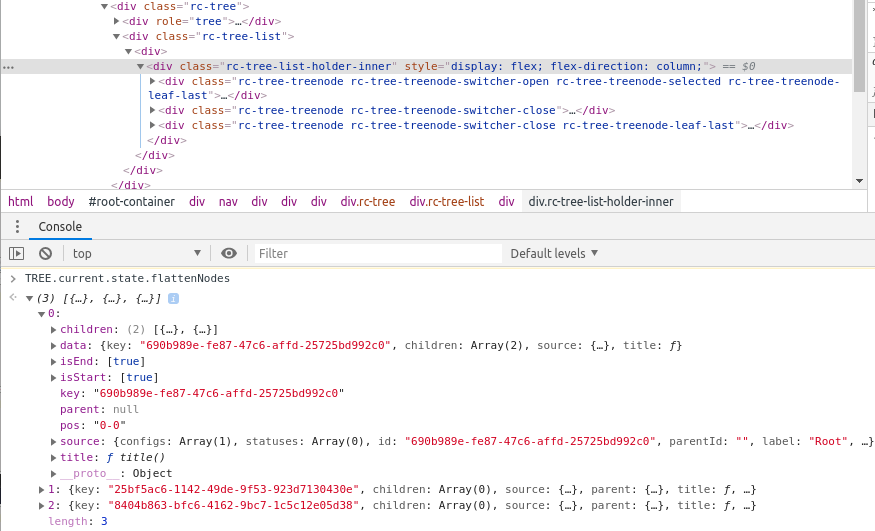Viewport: 875px width, 531px height.
Task: Clear the console with the ban icon
Action: [45, 254]
